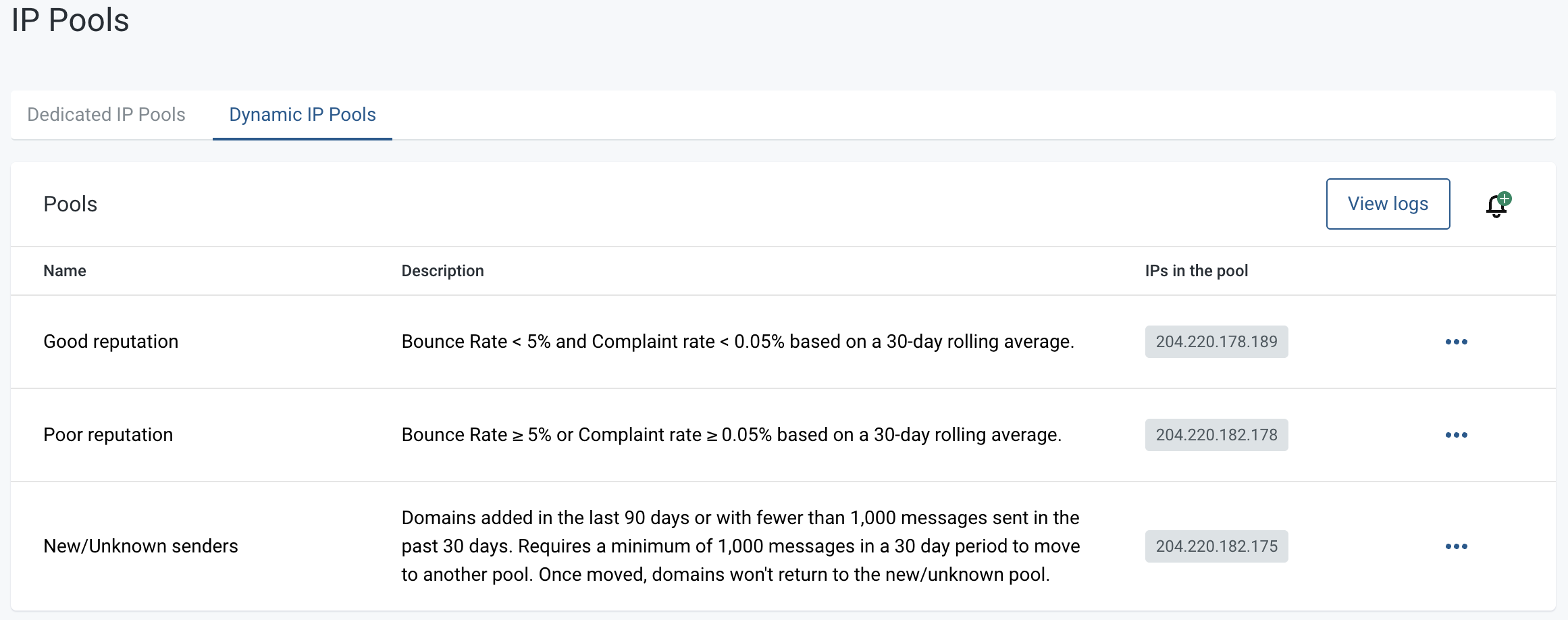Click the New/Unknown senders description text
This screenshot has height=620, width=1568.
point(741,546)
